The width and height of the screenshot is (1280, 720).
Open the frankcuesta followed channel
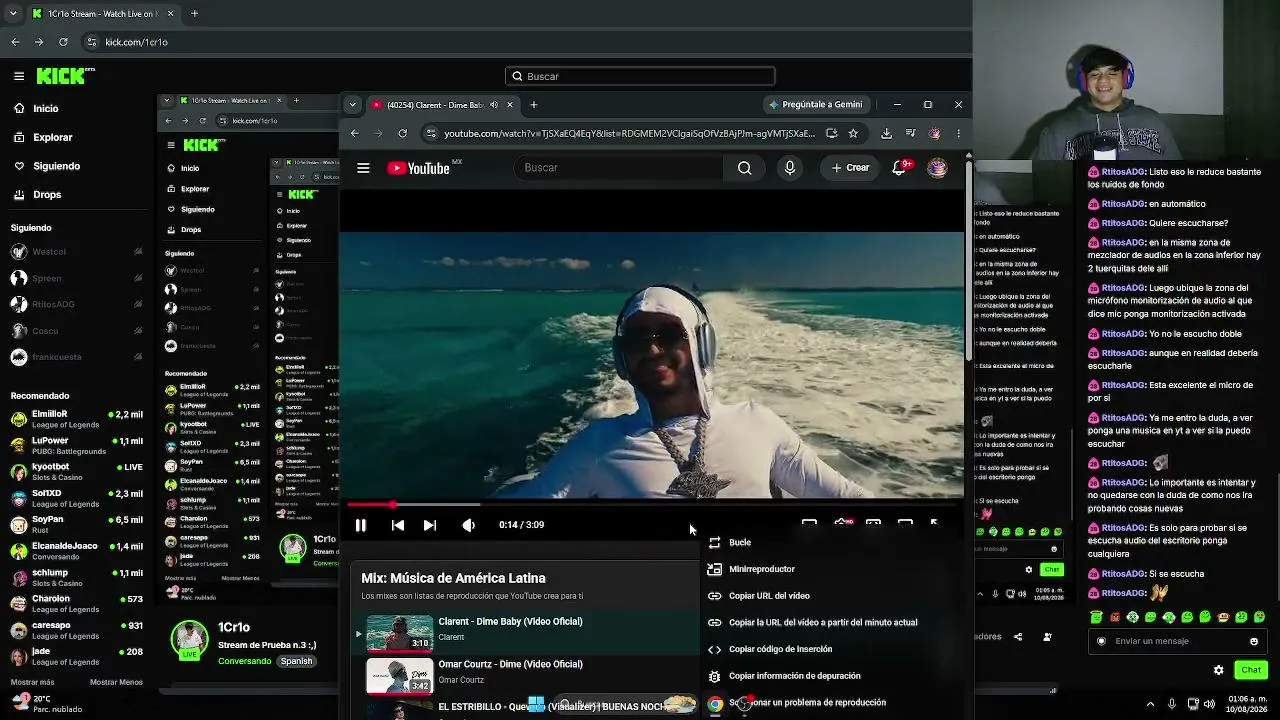pyautogui.click(x=76, y=357)
